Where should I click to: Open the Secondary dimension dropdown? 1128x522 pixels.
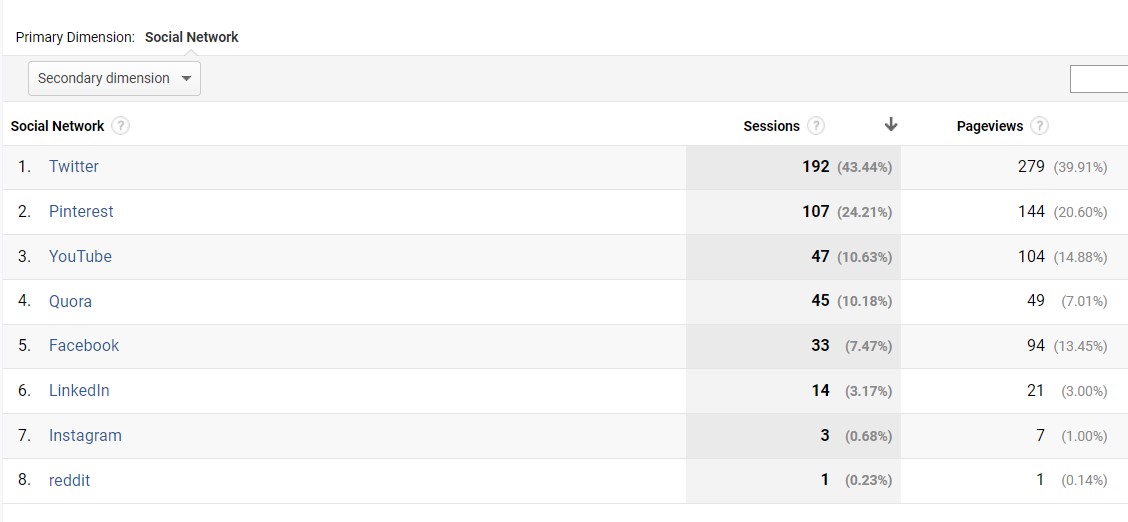114,78
